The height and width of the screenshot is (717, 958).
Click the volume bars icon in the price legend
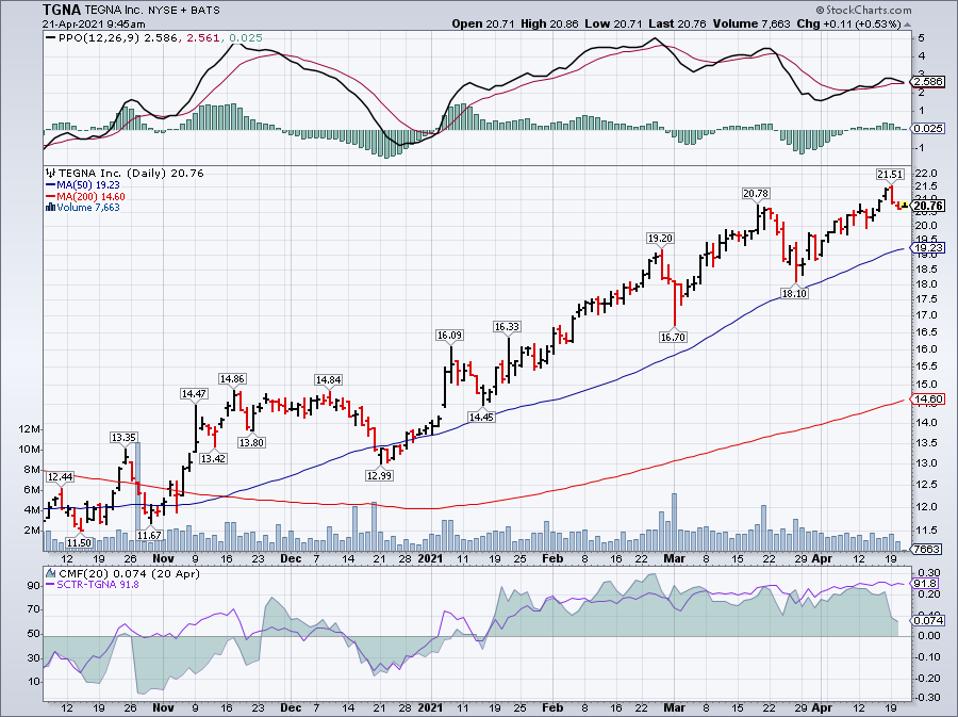(51, 208)
